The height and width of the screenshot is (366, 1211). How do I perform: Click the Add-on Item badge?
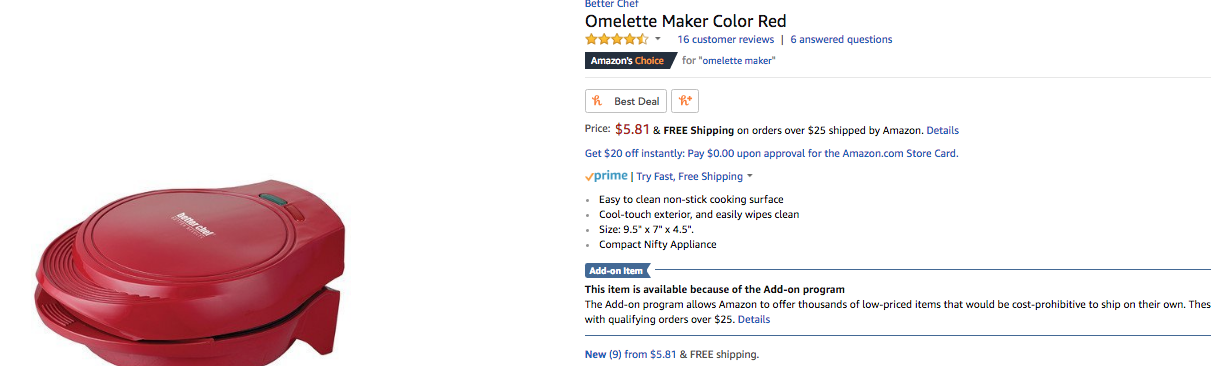pos(617,270)
